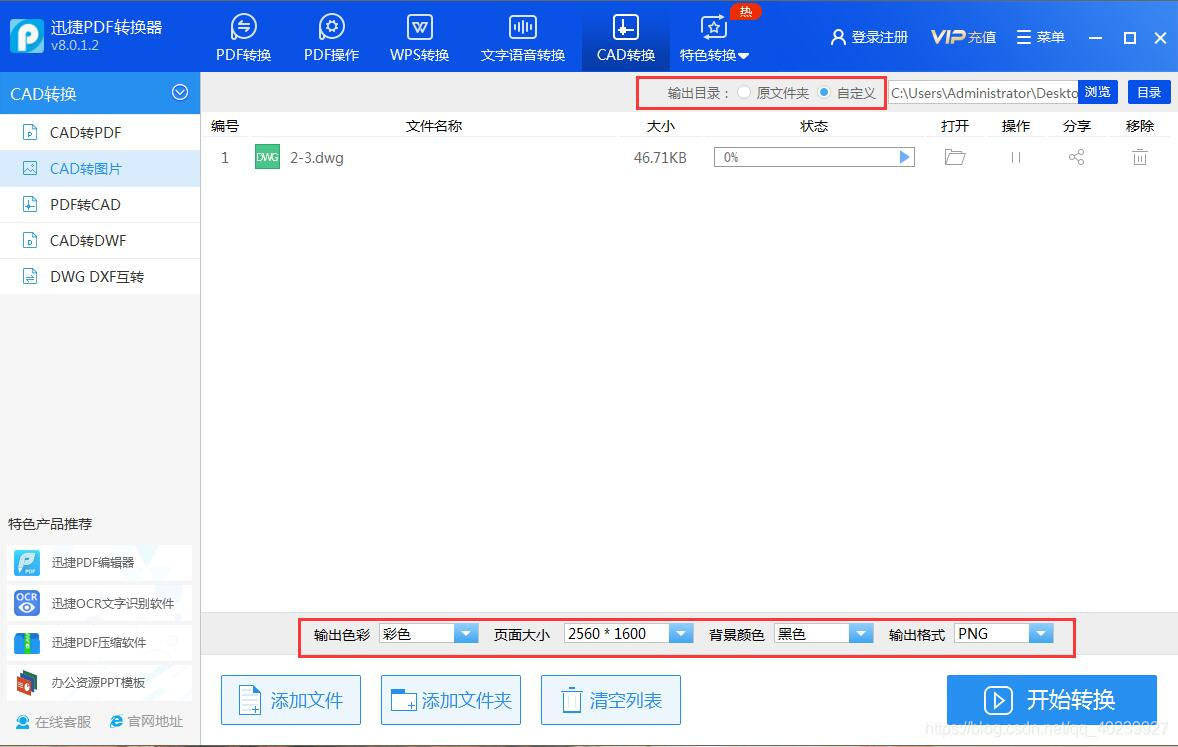The width and height of the screenshot is (1178, 747).
Task: Click the output directory path field
Action: coord(983,92)
